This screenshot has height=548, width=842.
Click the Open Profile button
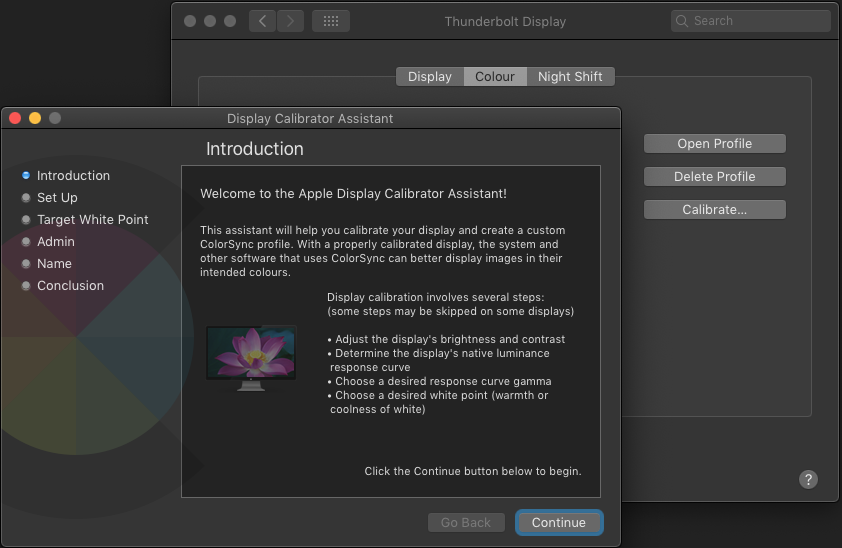pyautogui.click(x=715, y=144)
